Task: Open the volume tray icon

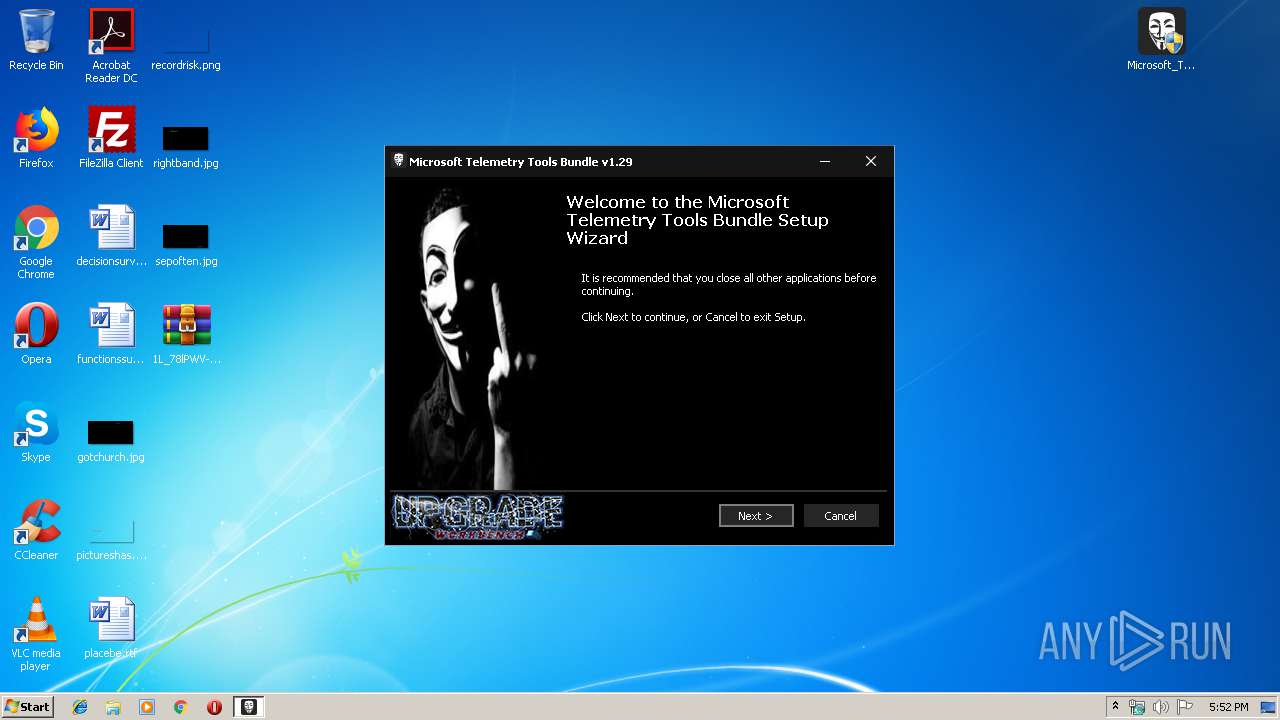Action: [1161, 707]
